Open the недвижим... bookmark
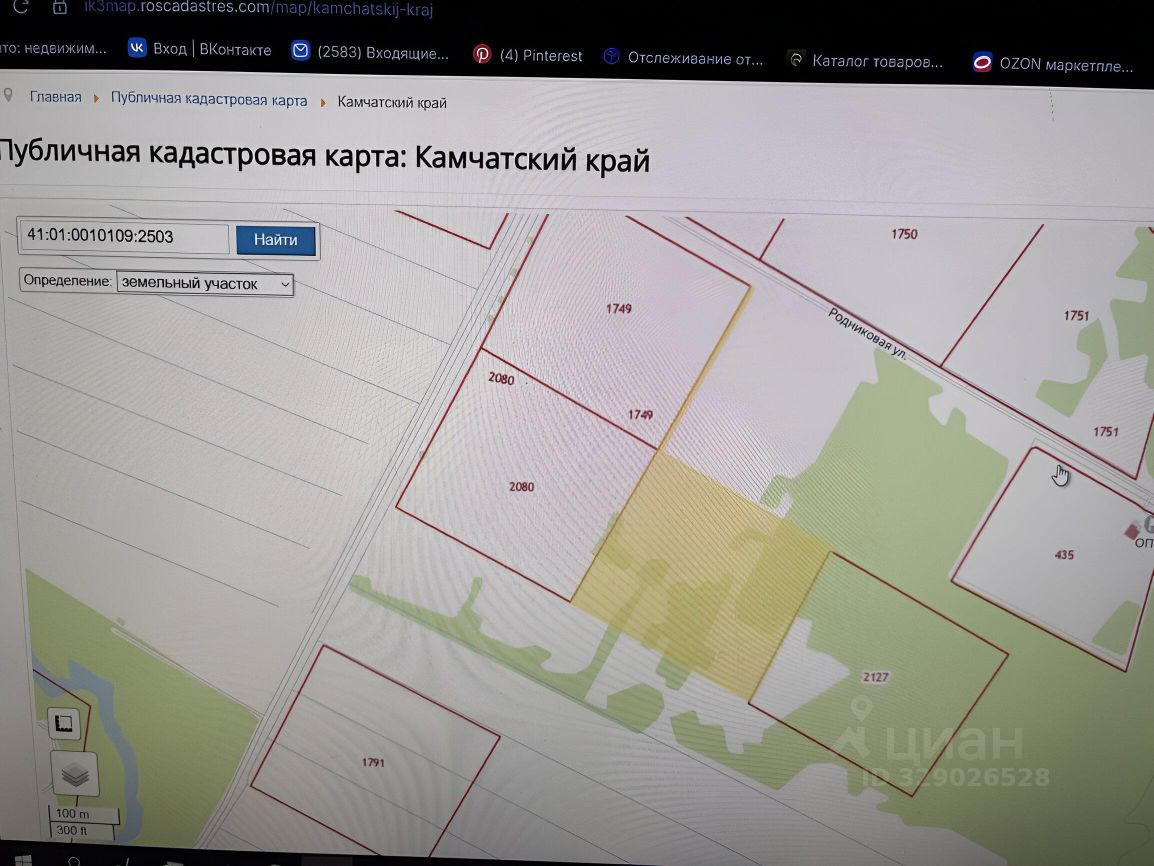1154x866 pixels. pos(53,48)
